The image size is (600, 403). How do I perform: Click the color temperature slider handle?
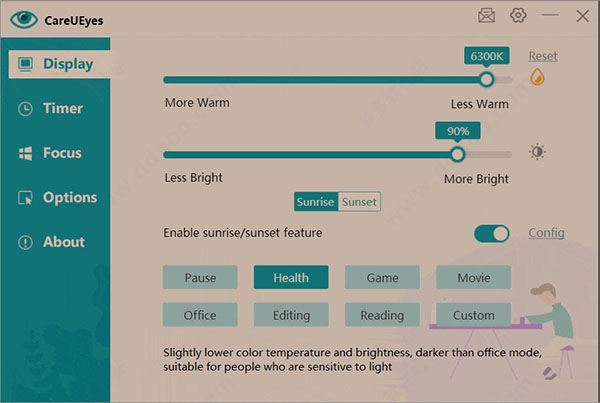[x=487, y=80]
